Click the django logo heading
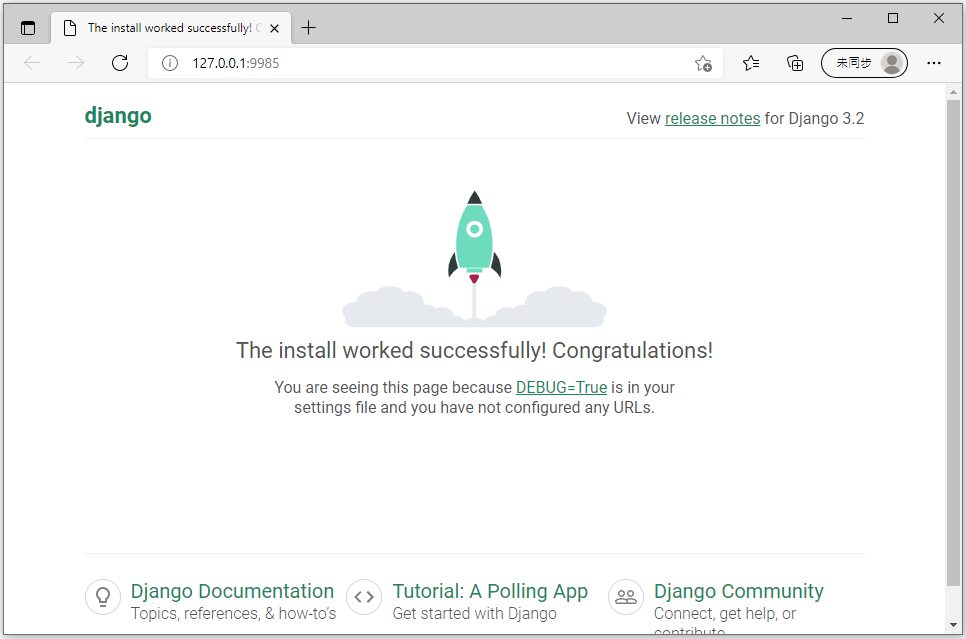966x639 pixels. (x=118, y=116)
